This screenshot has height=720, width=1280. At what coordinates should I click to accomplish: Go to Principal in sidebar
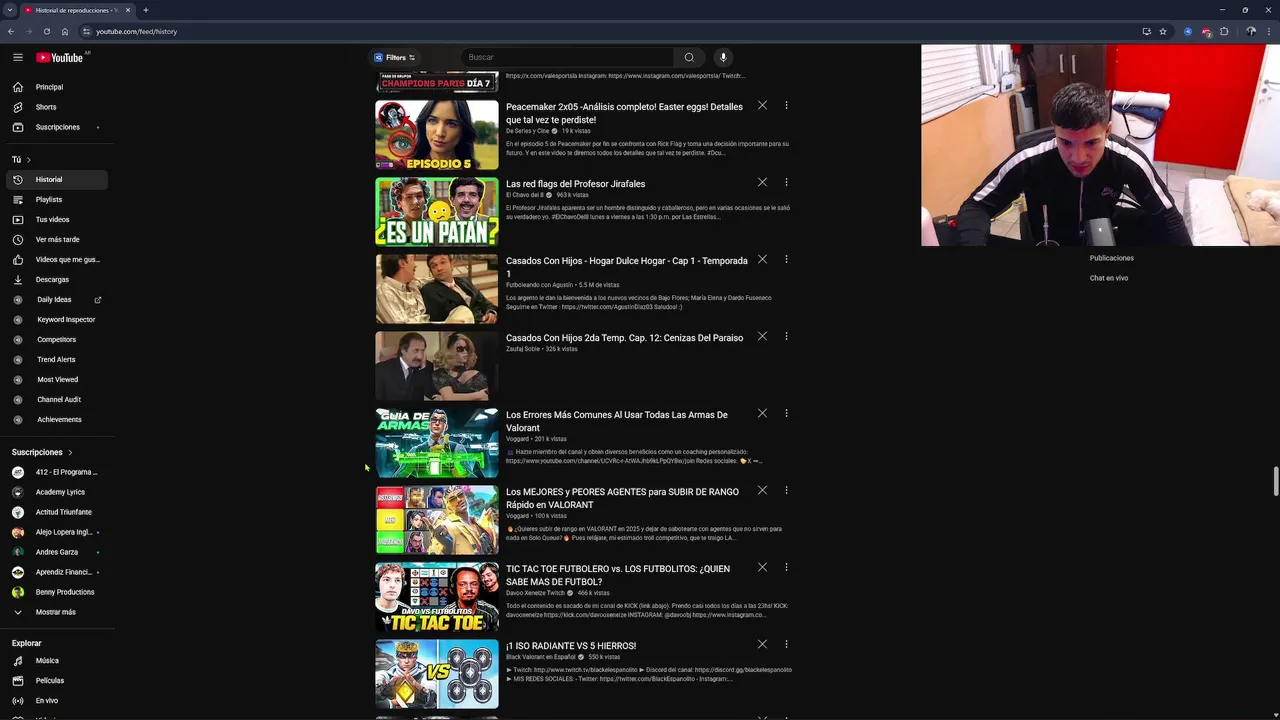(x=57, y=87)
